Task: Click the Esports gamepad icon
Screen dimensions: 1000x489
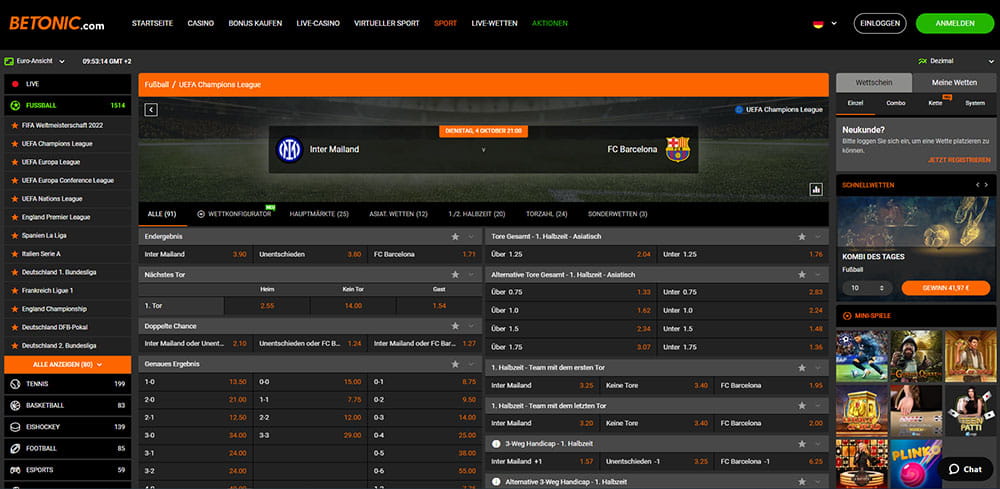Action: pyautogui.click(x=15, y=470)
